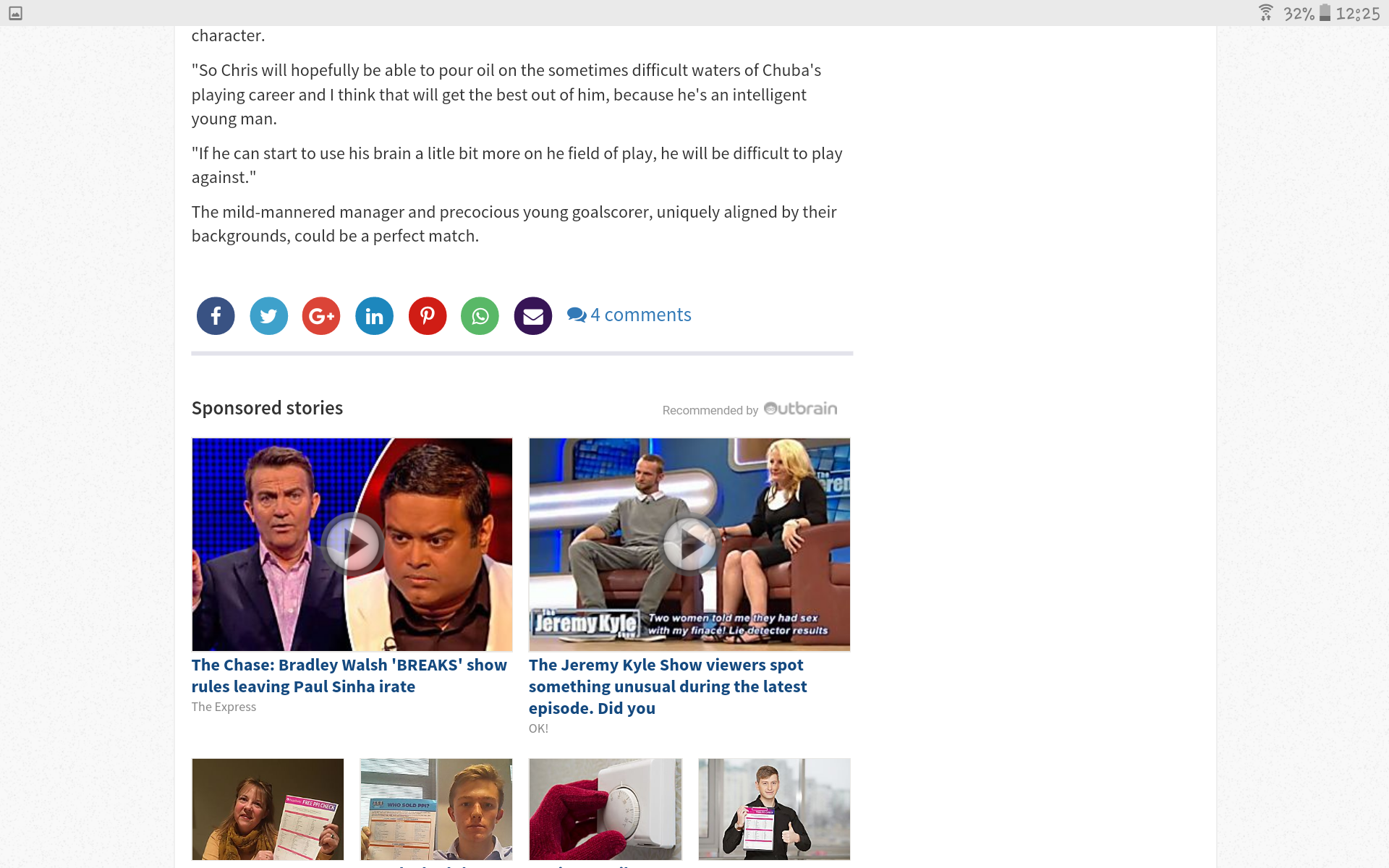
Task: Share article by email icon
Action: point(533,316)
